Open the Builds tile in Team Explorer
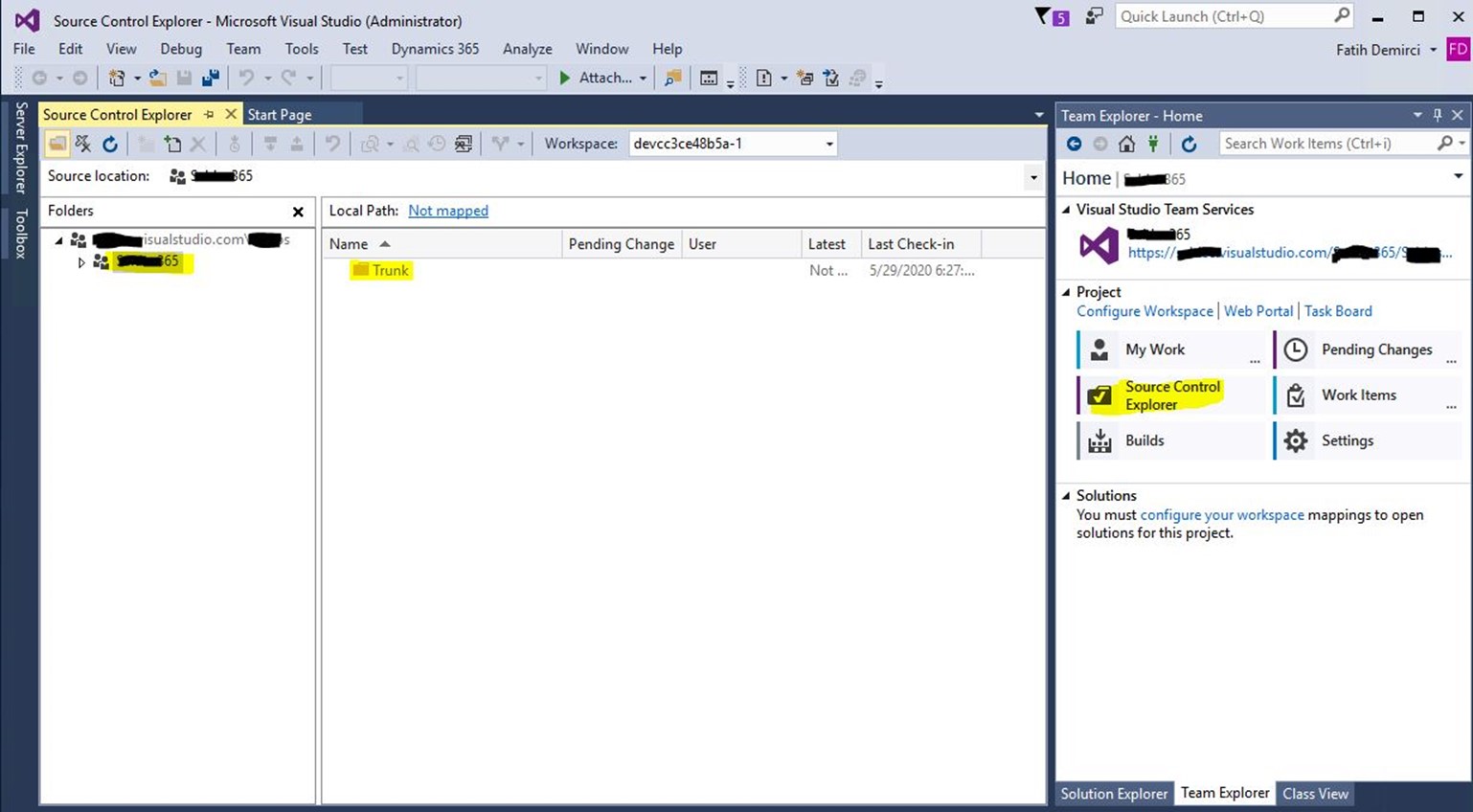Screen dimensions: 1473x812 [1144, 440]
